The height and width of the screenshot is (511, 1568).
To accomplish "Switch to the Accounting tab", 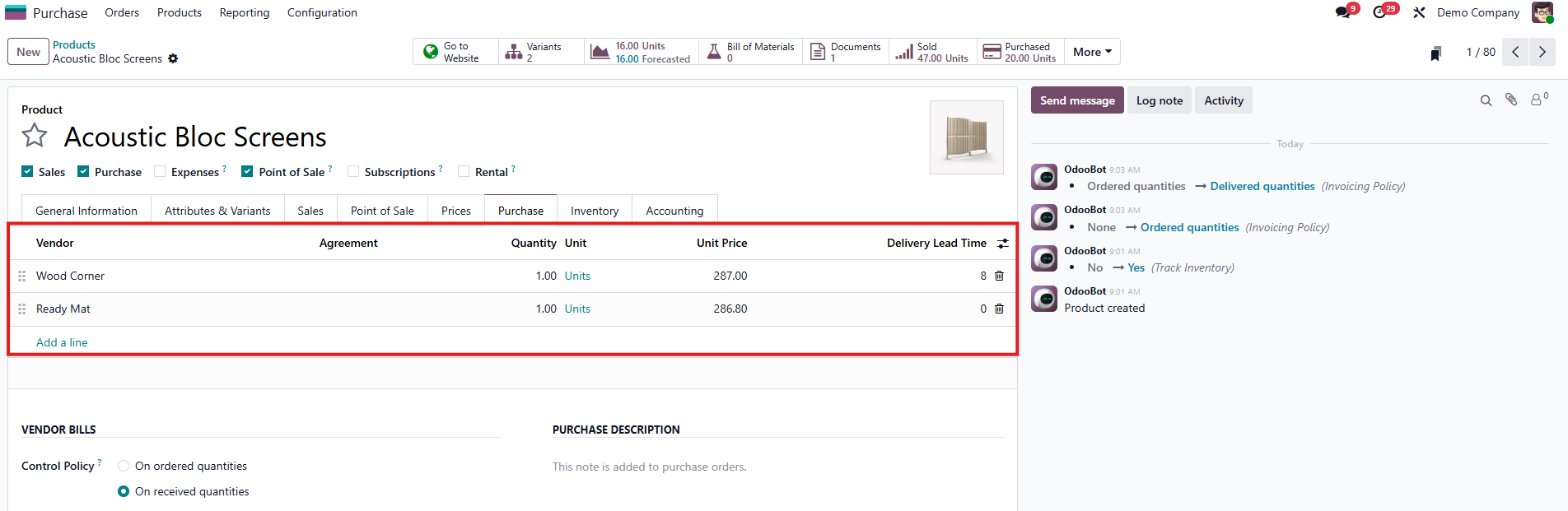I will pyautogui.click(x=674, y=211).
